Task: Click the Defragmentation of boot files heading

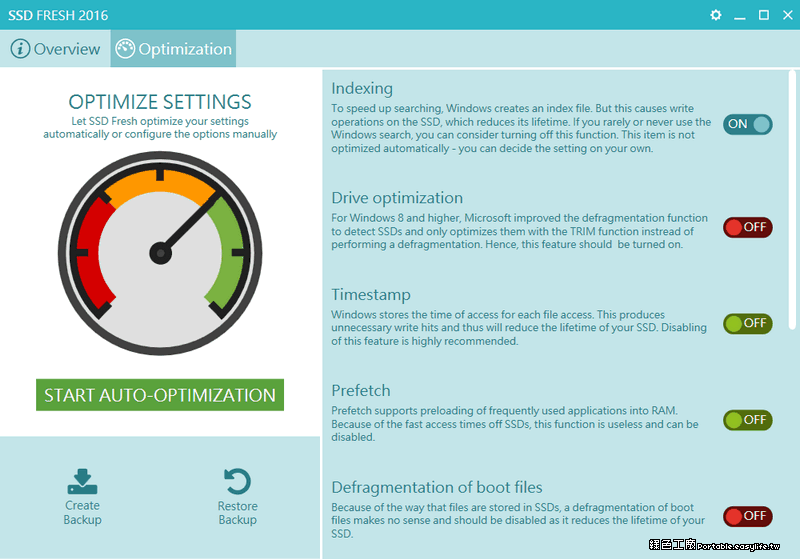Action: point(437,487)
